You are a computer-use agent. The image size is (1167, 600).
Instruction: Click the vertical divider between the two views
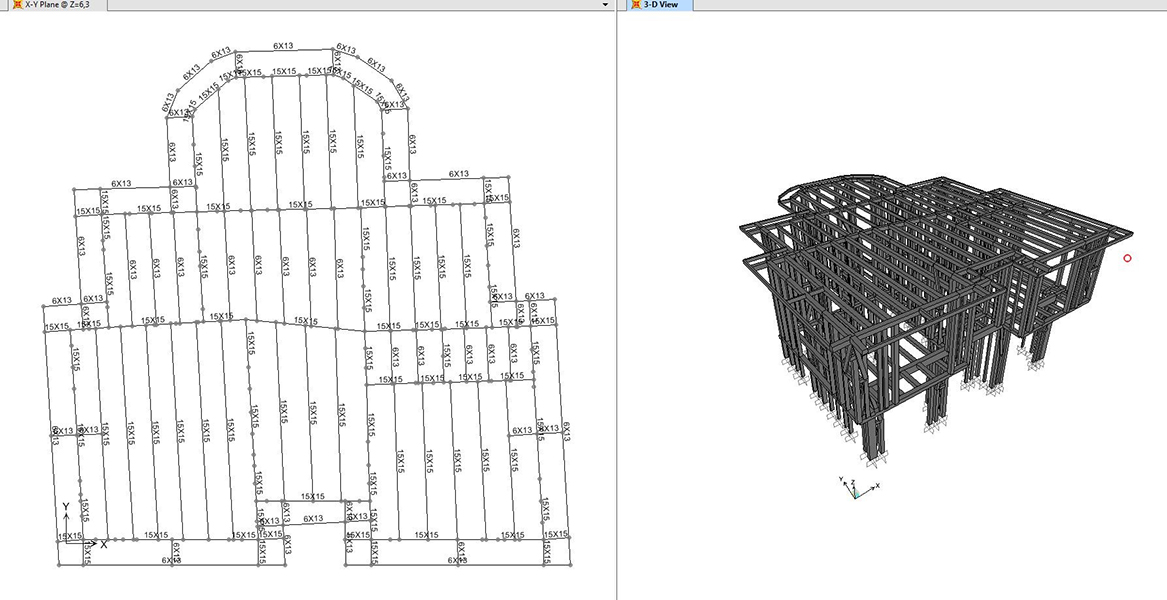click(617, 300)
